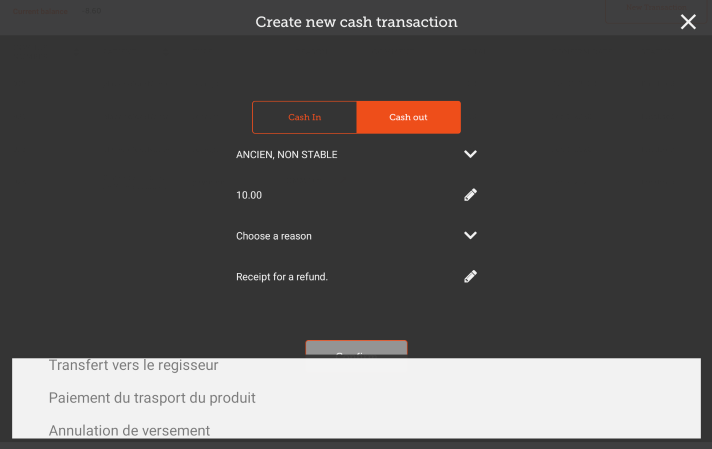Open the Choose a reason chevron

click(471, 236)
